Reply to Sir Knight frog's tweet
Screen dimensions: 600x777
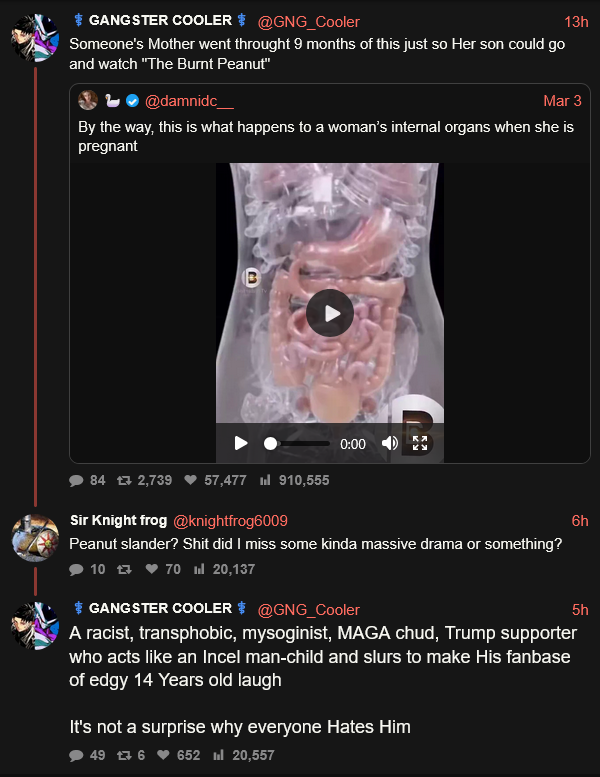[76, 569]
